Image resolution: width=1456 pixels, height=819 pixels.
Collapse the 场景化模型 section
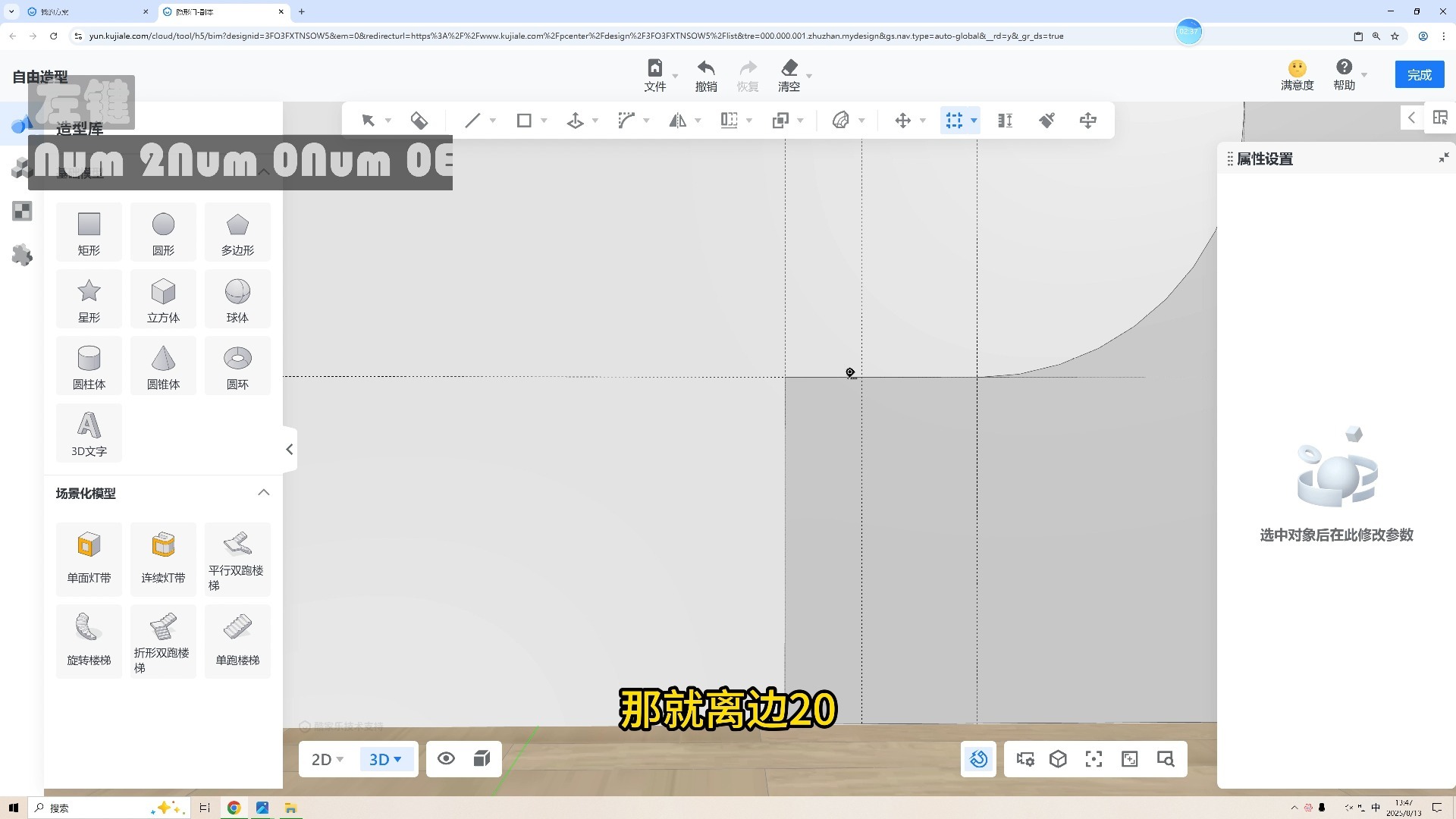tap(264, 492)
